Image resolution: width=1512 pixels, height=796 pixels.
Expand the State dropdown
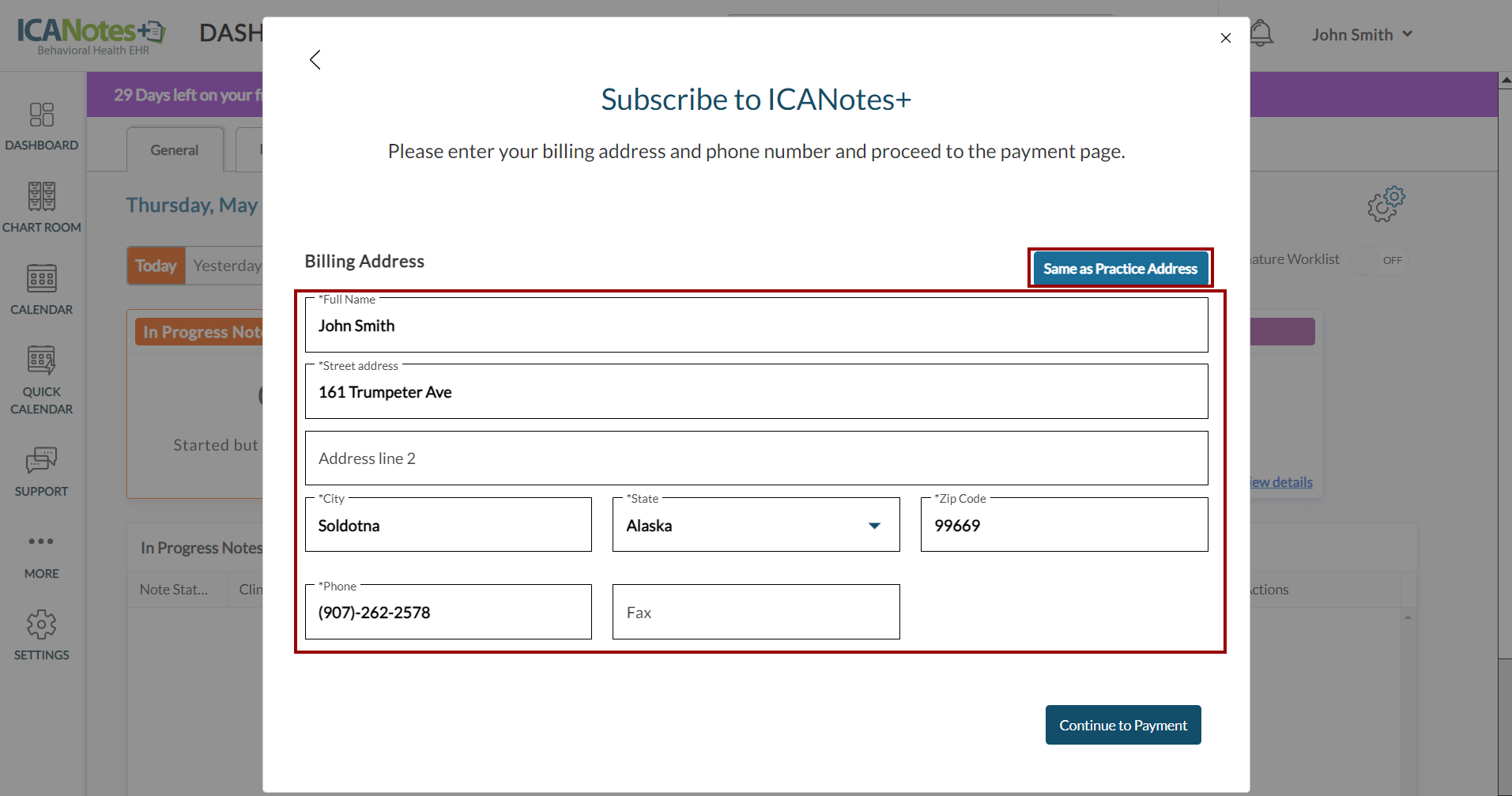(874, 526)
